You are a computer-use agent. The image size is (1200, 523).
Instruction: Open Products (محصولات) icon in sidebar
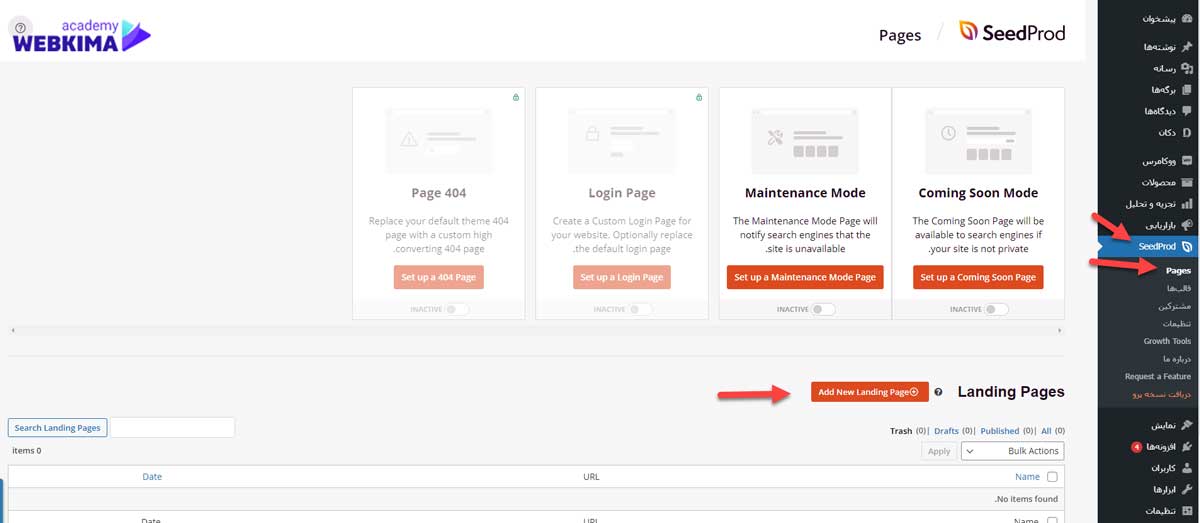(x=1186, y=182)
